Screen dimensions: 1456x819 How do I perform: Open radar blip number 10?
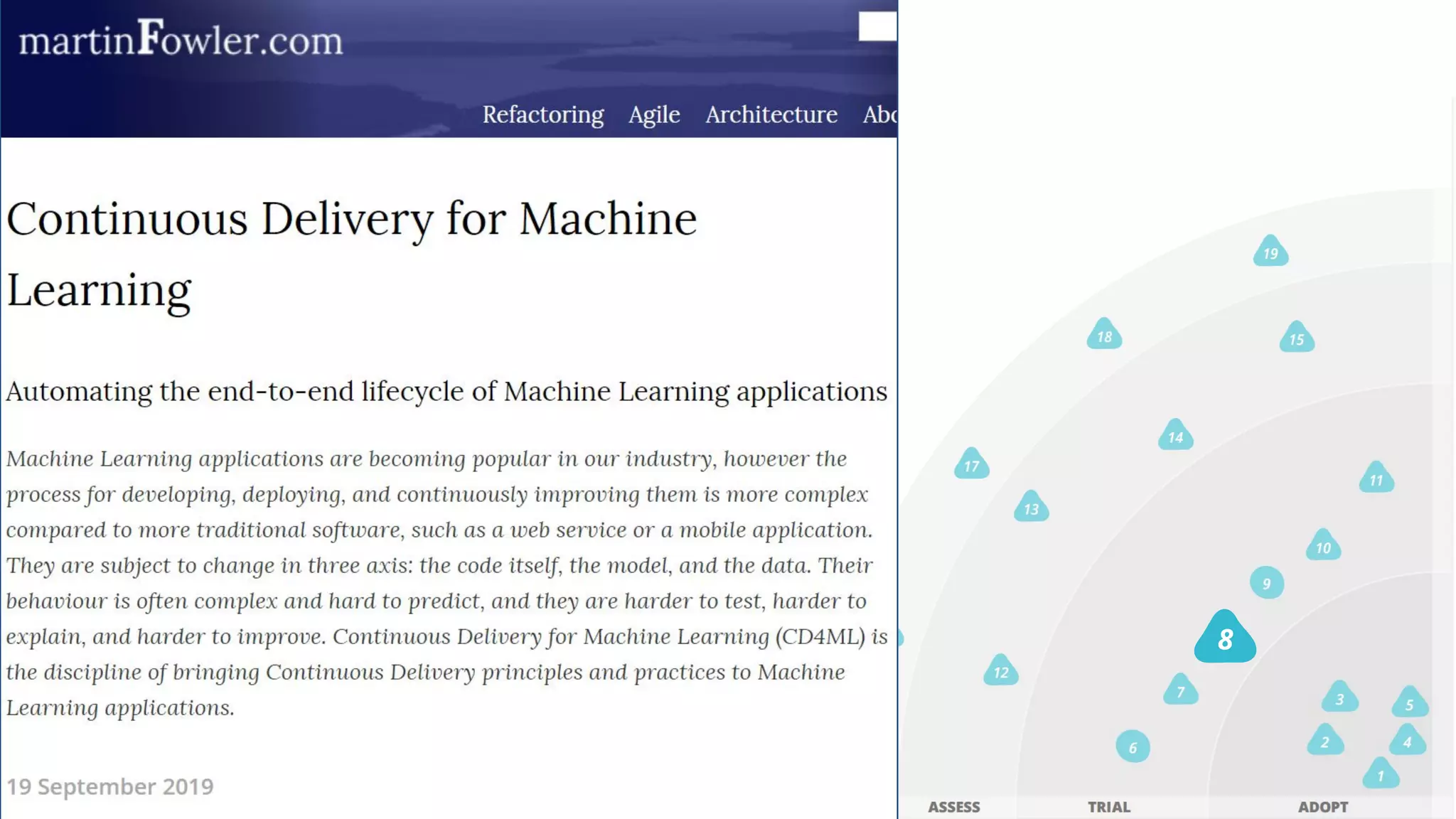click(x=1323, y=545)
